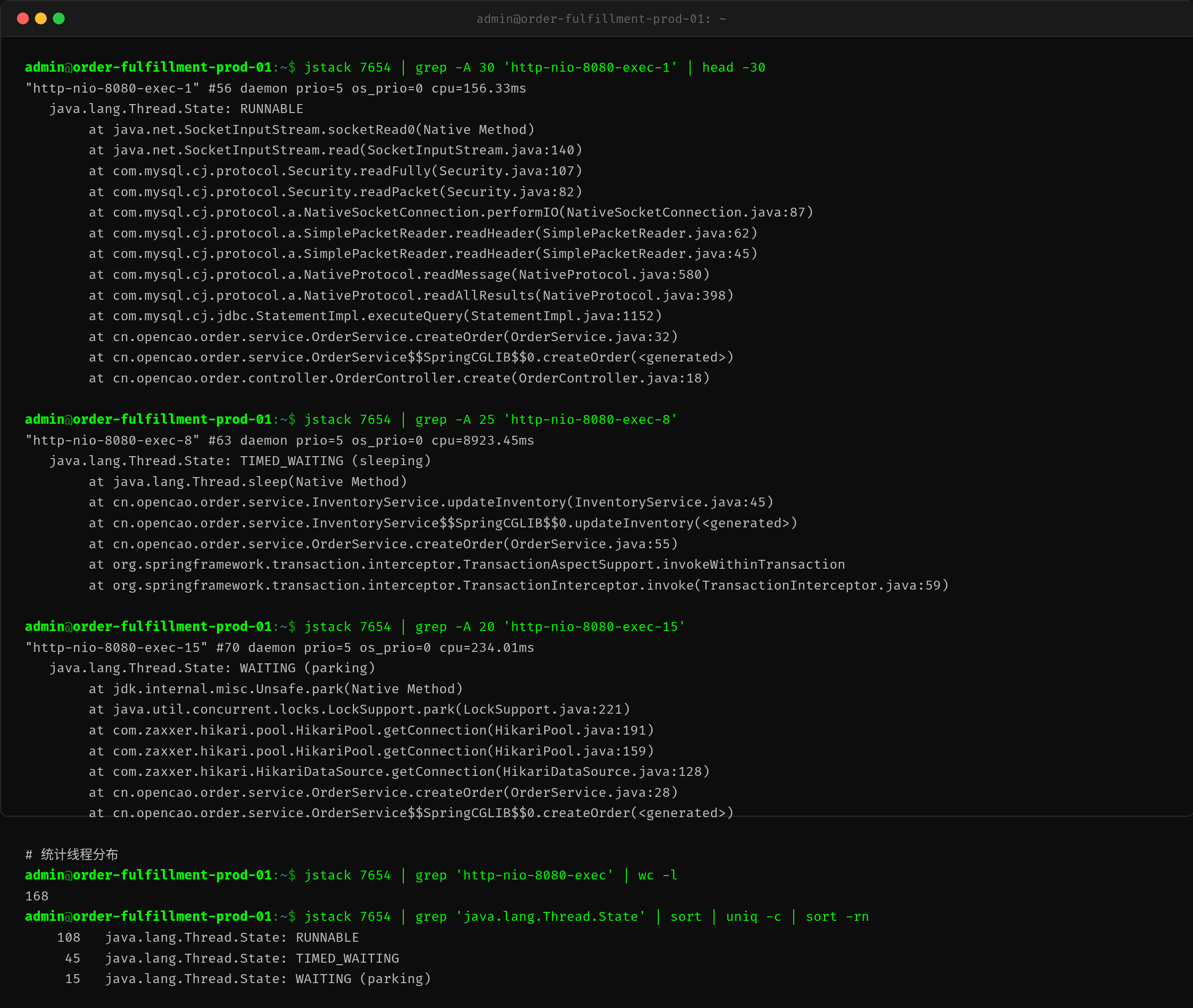Click InventoryService$$SpringCGLIB$$0.updateInventory frame
The width and height of the screenshot is (1193, 1008).
(x=443, y=523)
